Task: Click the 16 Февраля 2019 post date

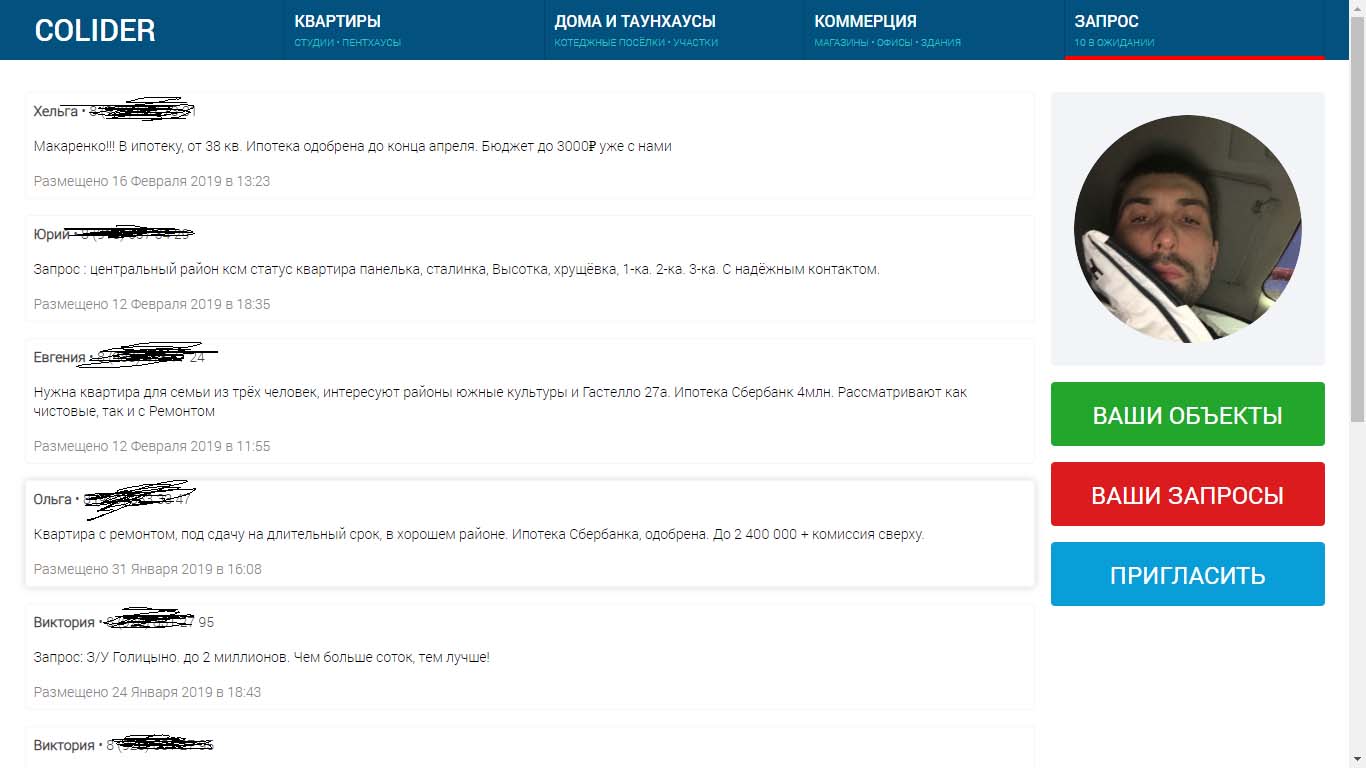Action: pos(151,181)
